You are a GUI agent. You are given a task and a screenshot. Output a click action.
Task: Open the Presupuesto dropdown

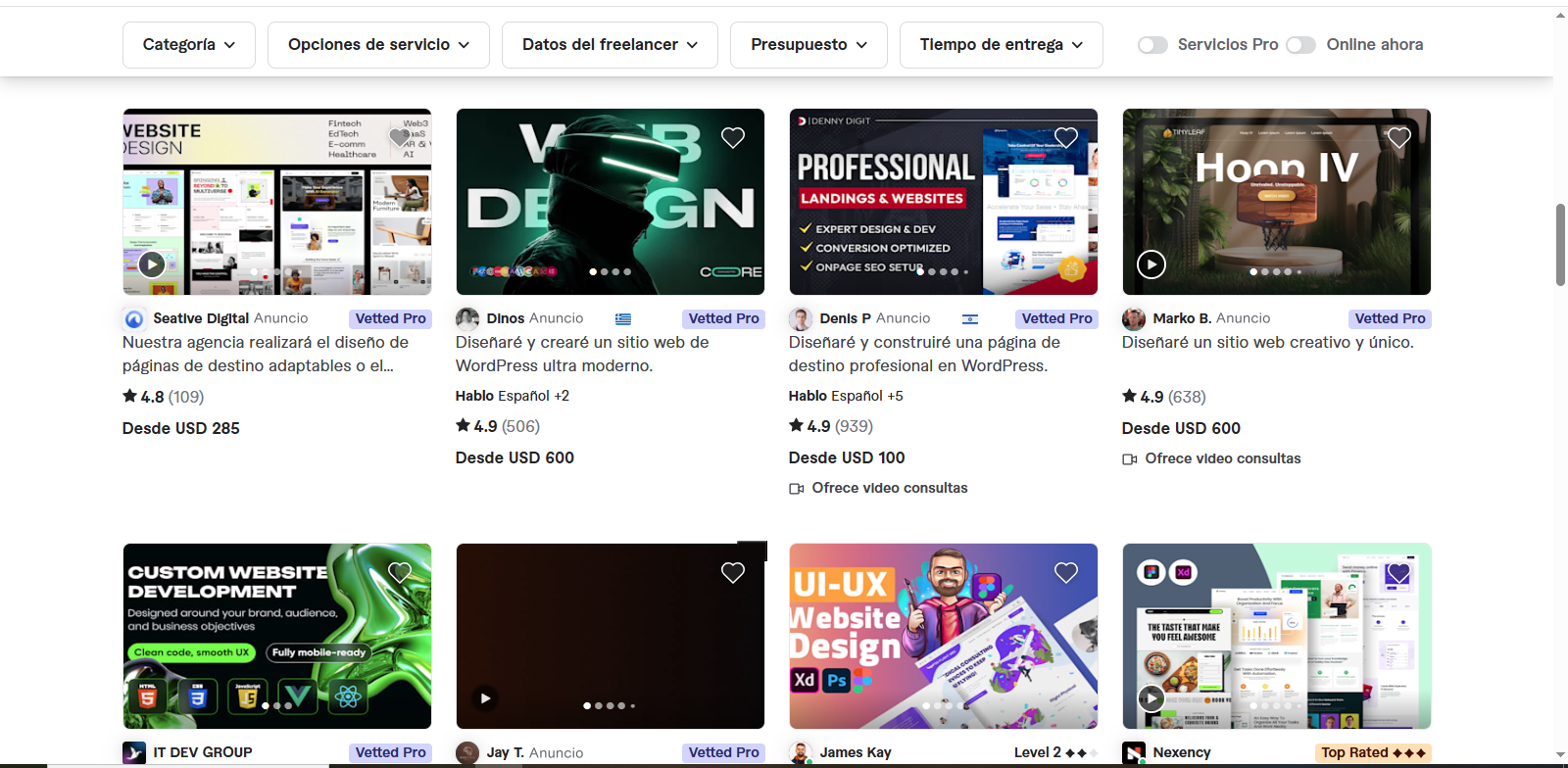808,45
